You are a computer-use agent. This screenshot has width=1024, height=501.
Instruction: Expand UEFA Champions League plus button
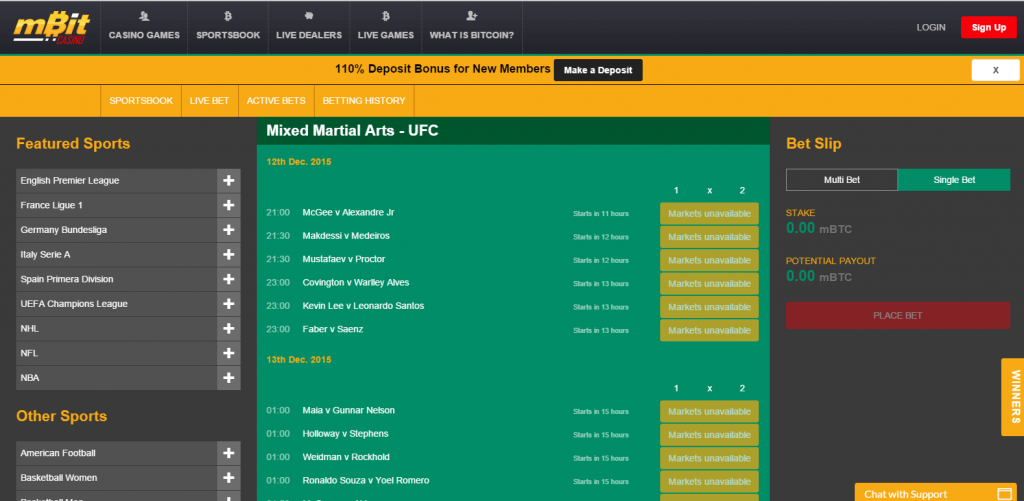[x=229, y=304]
